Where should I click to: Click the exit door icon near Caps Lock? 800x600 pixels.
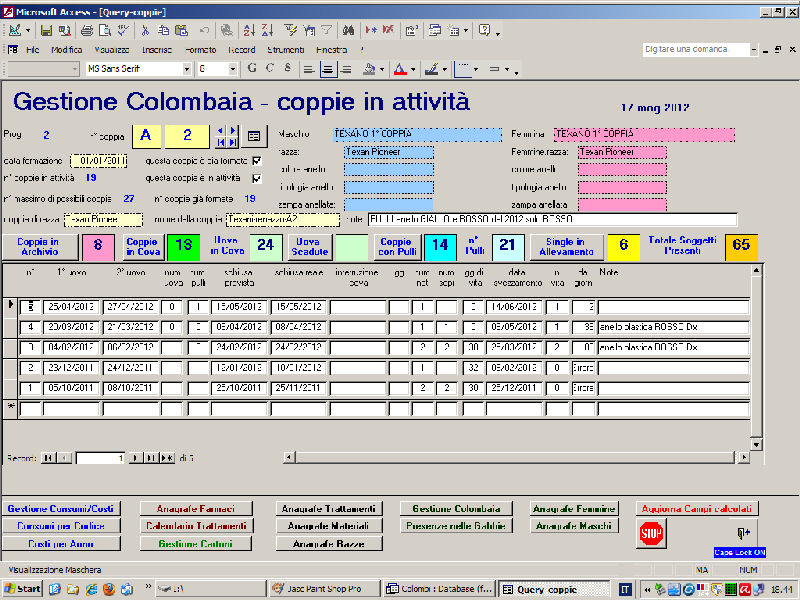[743, 533]
